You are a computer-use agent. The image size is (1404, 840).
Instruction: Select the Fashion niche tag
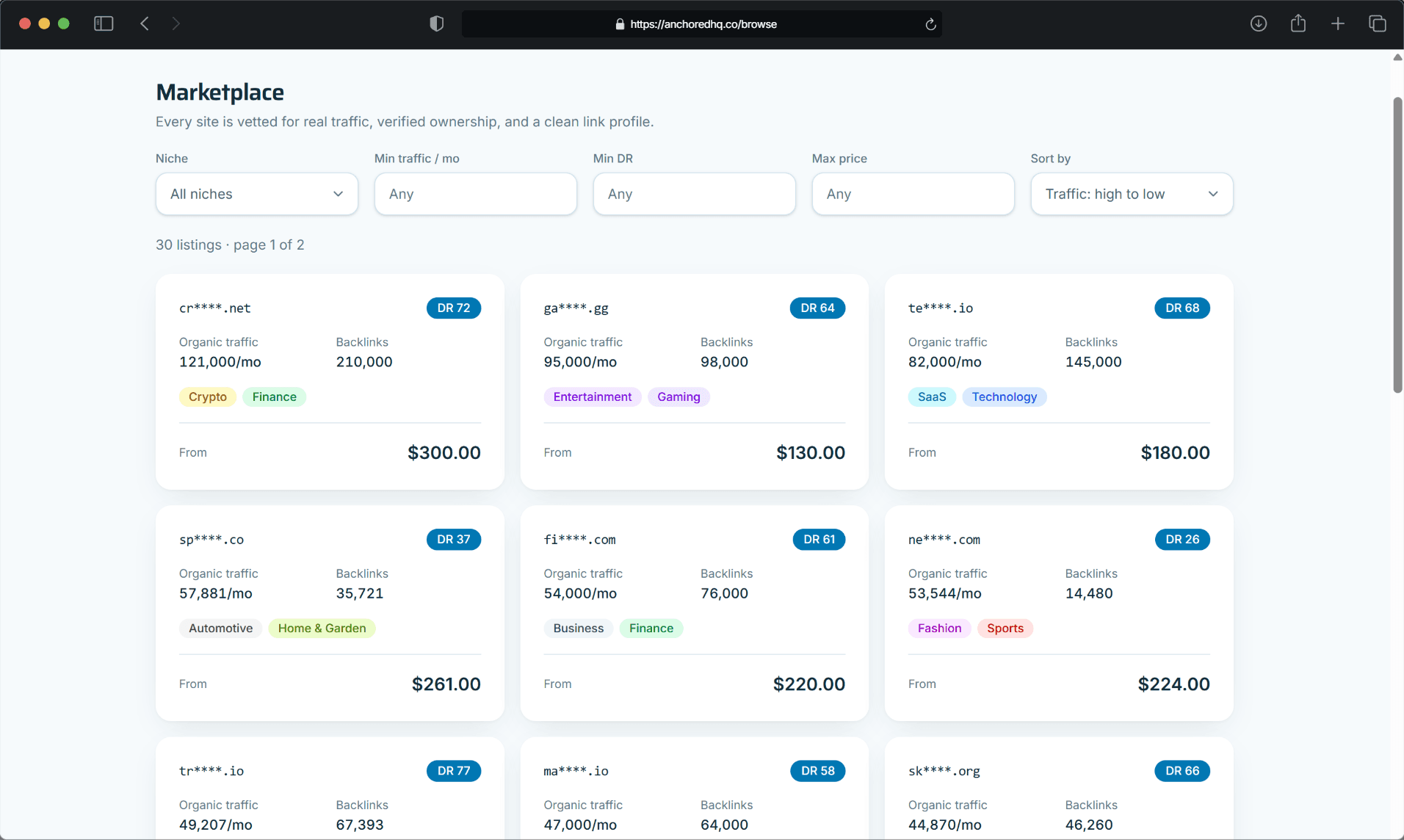click(940, 629)
